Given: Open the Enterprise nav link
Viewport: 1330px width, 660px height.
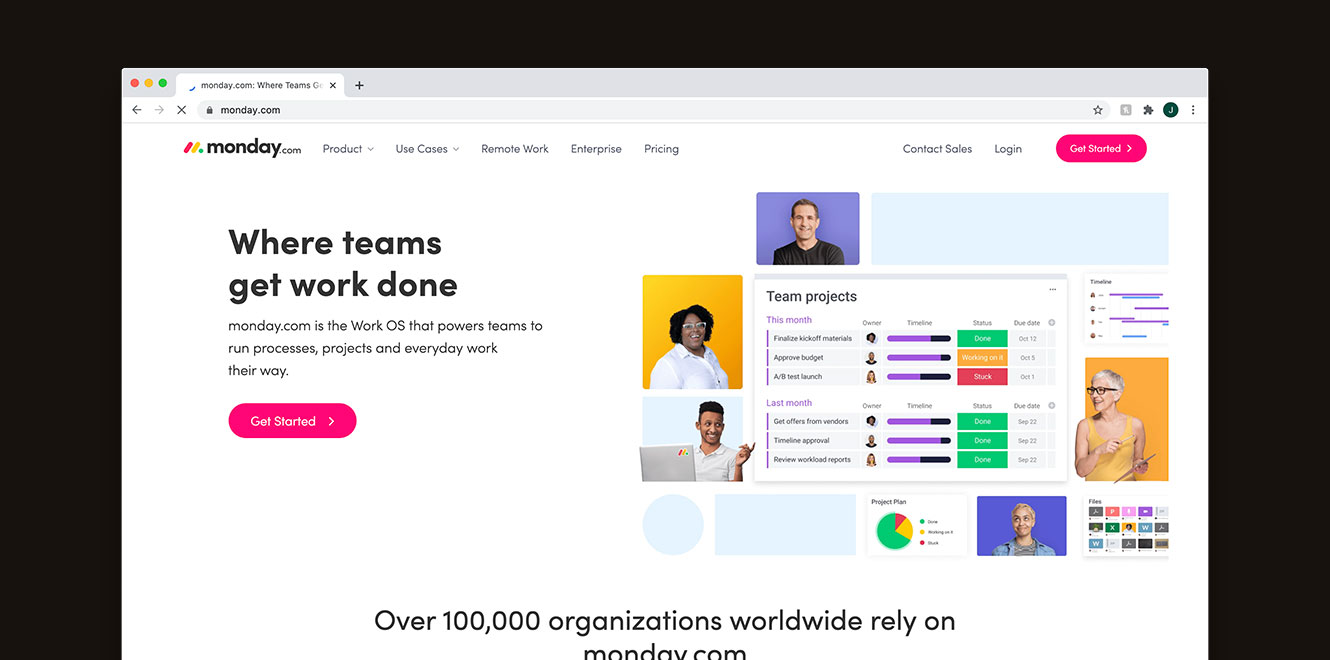Looking at the screenshot, I should click(596, 149).
